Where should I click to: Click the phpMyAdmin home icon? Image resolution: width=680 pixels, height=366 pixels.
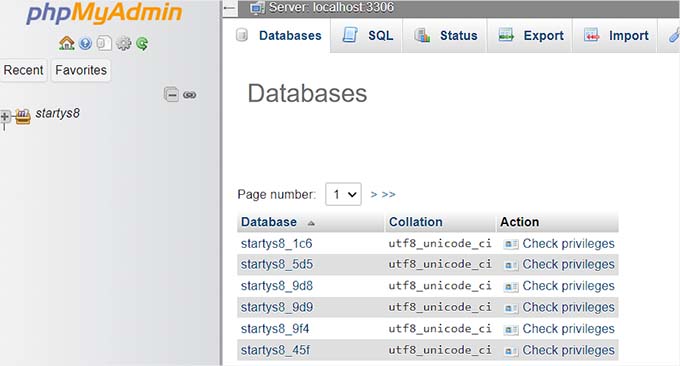click(67, 43)
